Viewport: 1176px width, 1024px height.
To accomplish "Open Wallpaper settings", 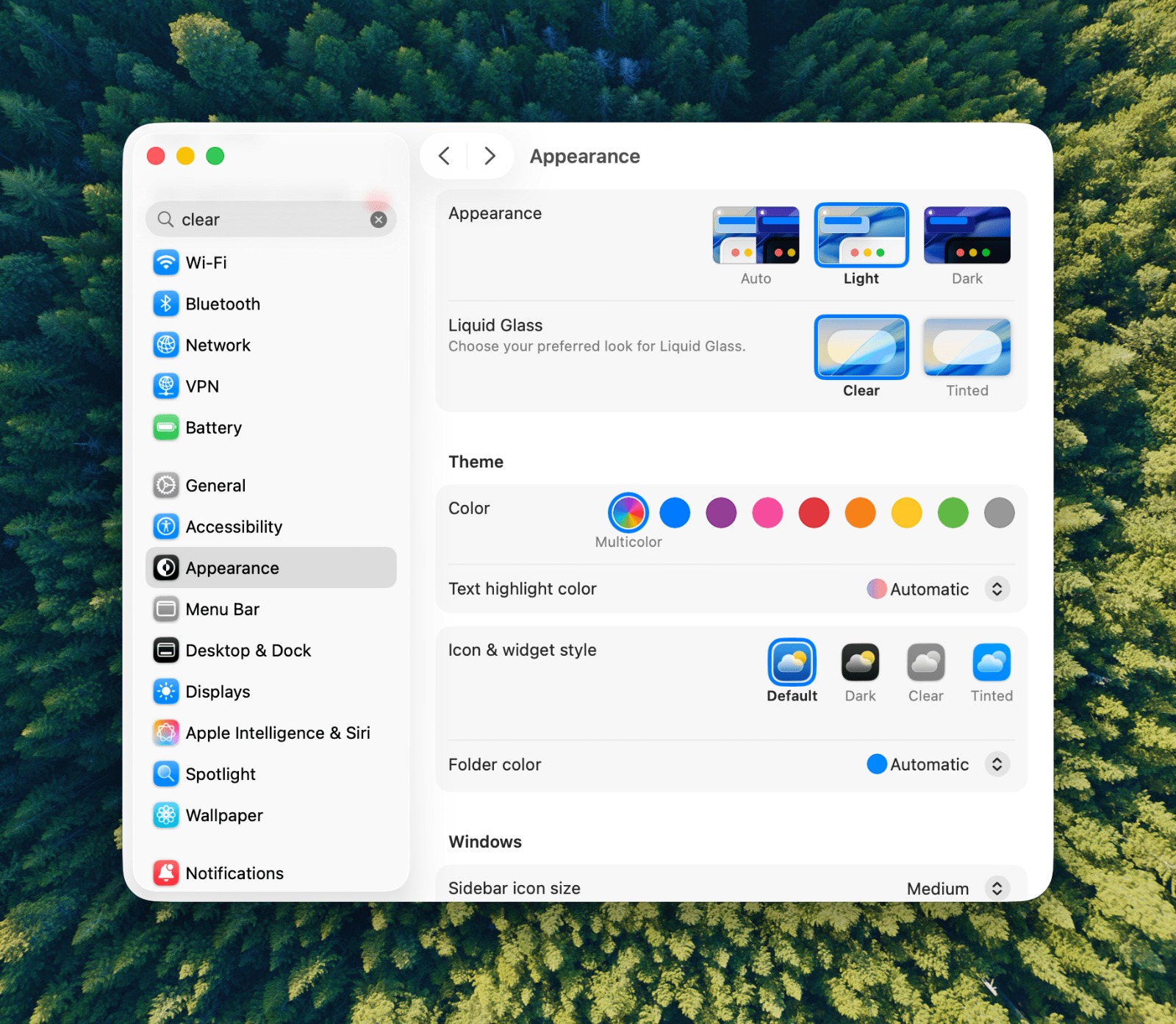I will pyautogui.click(x=224, y=815).
